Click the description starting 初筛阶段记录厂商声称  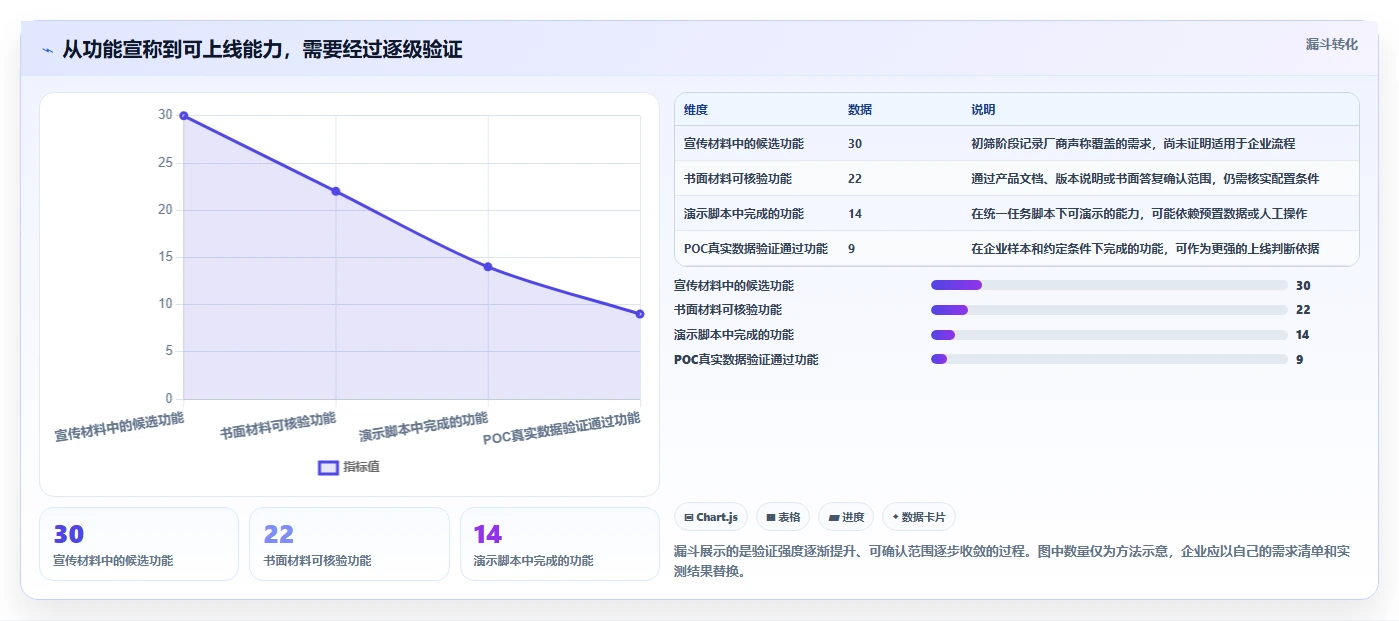pyautogui.click(x=1133, y=144)
